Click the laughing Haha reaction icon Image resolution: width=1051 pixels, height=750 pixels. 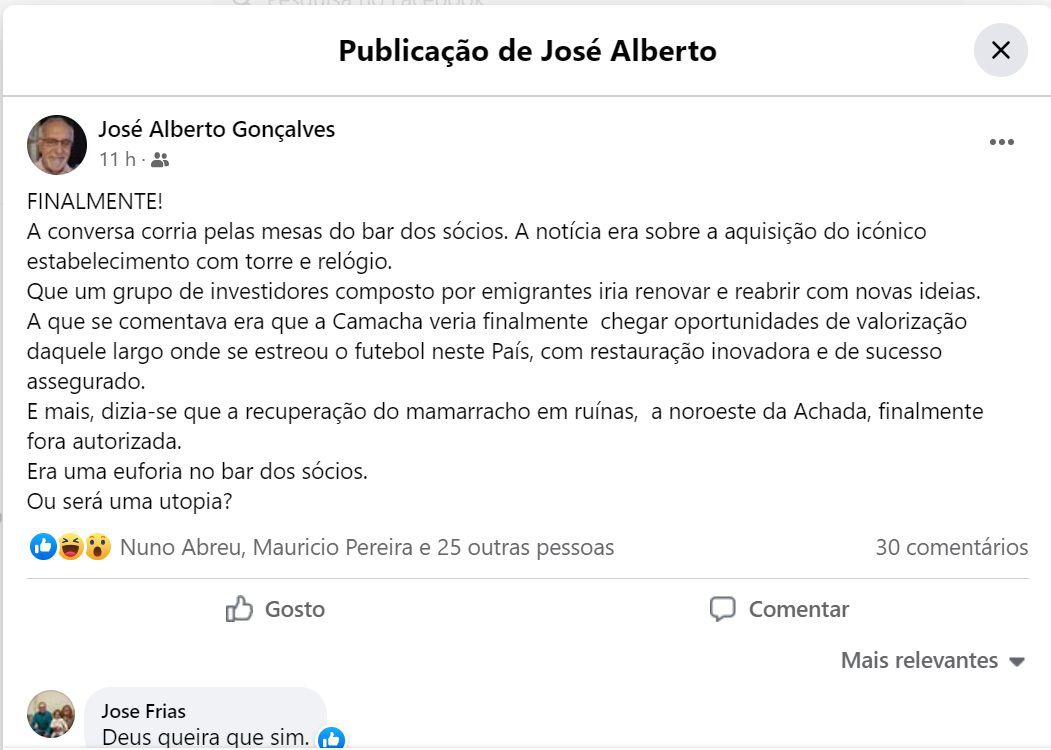tap(70, 547)
